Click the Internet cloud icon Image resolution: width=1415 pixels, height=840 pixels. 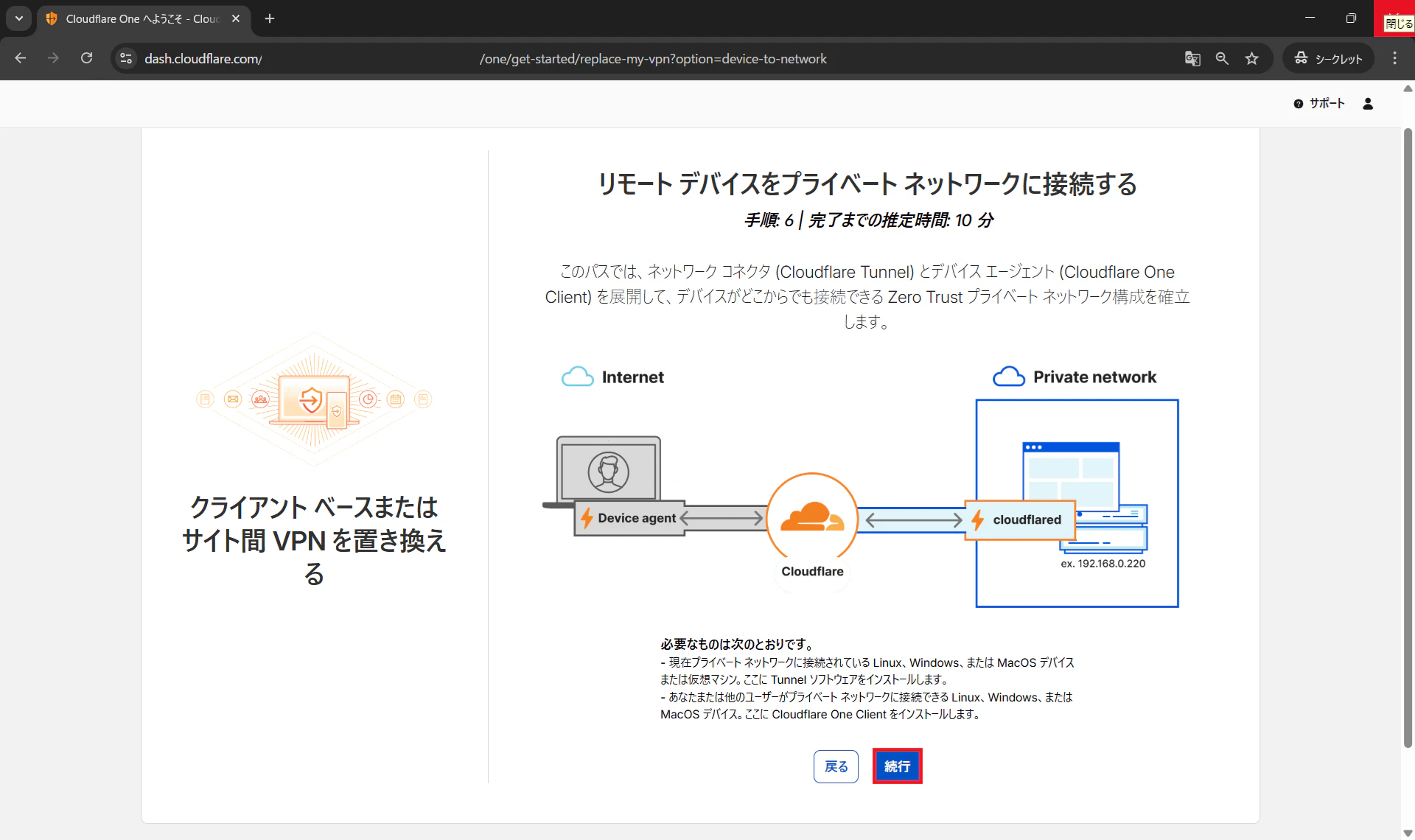(x=577, y=377)
